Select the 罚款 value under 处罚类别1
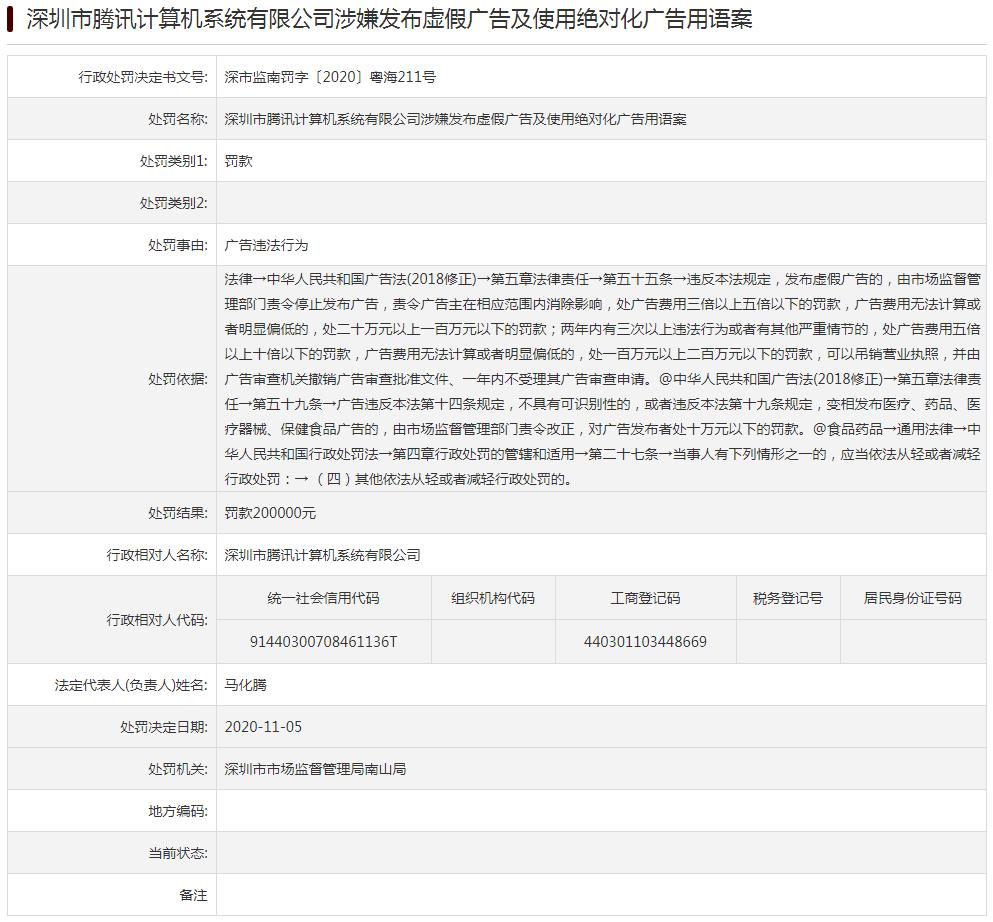The height and width of the screenshot is (922, 993). (239, 161)
